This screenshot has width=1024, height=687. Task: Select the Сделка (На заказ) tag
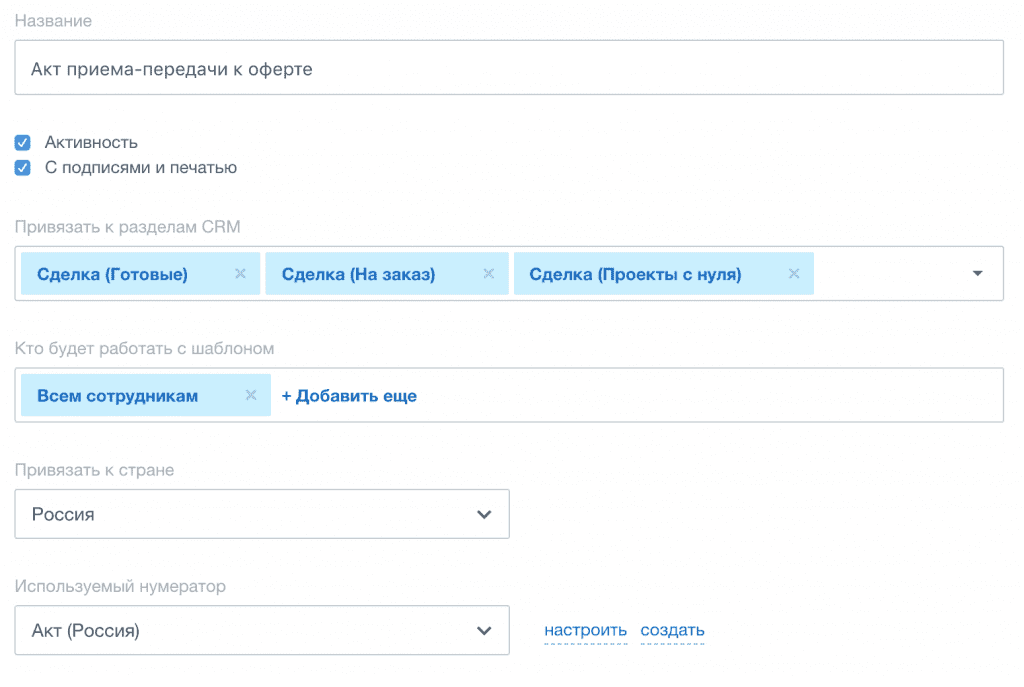(x=358, y=274)
